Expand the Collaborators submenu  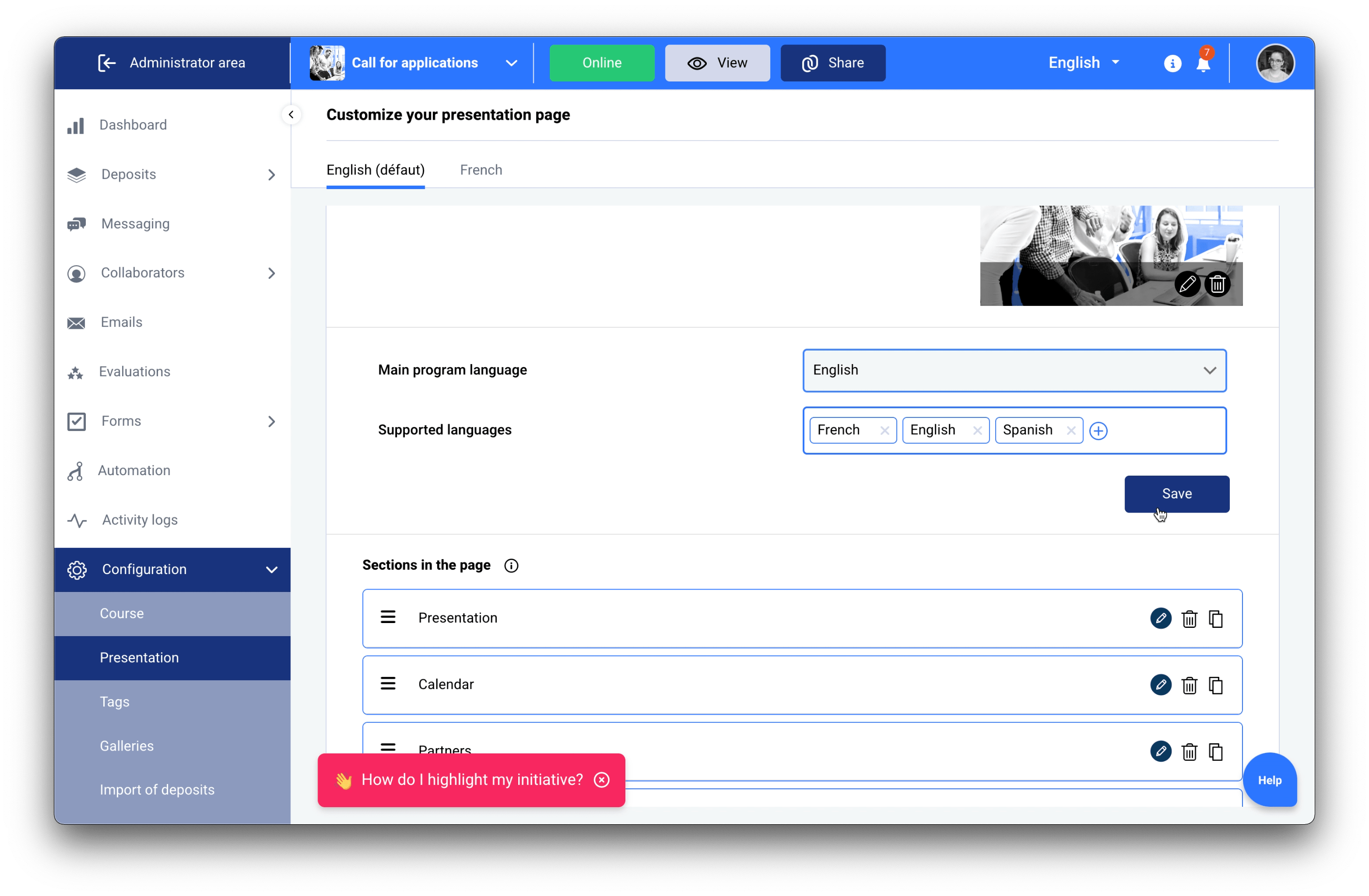tap(271, 273)
